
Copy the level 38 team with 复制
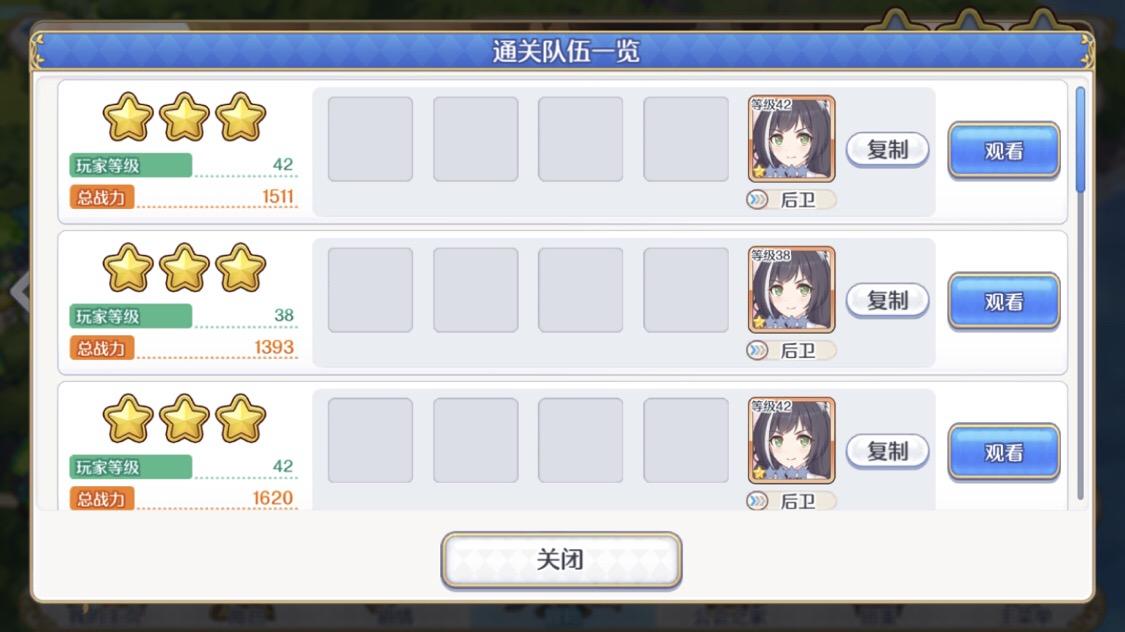coord(888,301)
